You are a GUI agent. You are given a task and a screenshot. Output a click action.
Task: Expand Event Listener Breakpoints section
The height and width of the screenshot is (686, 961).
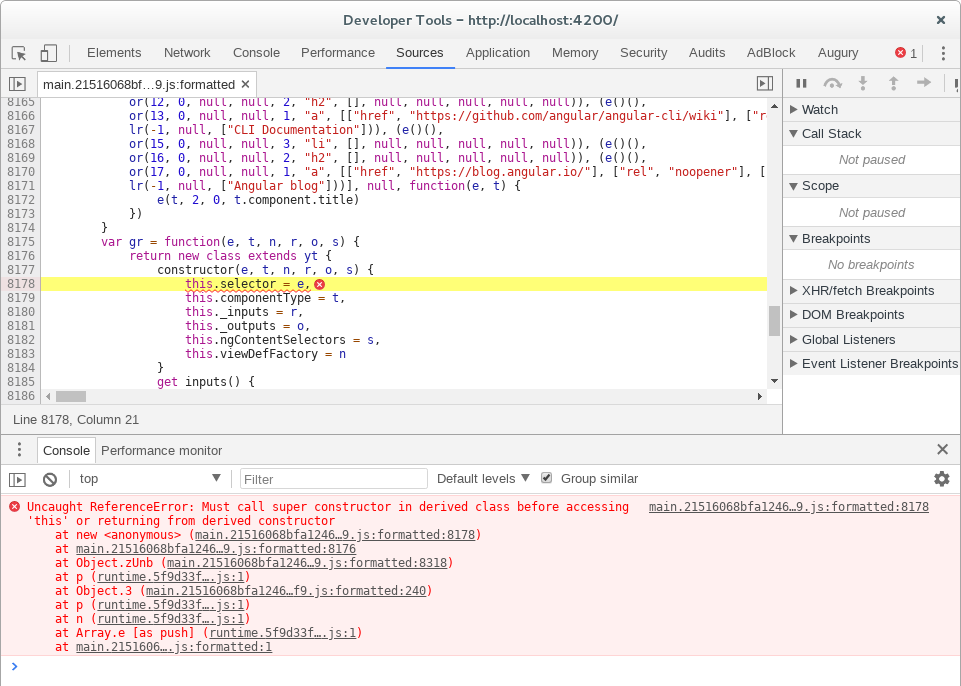click(872, 364)
